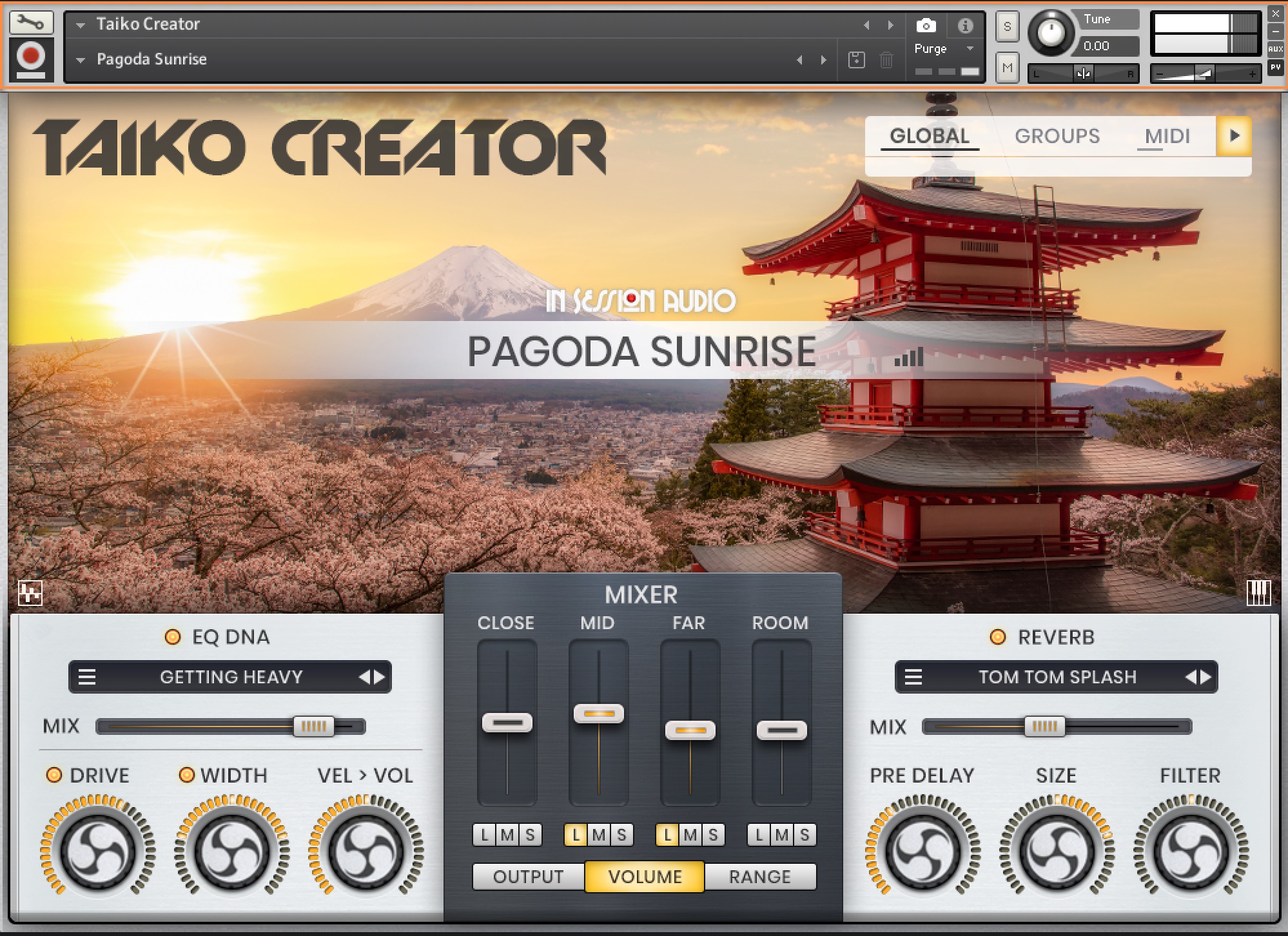Screen dimensions: 1288x936
Task: Toggle the L button under the Far mic
Action: [x=667, y=835]
